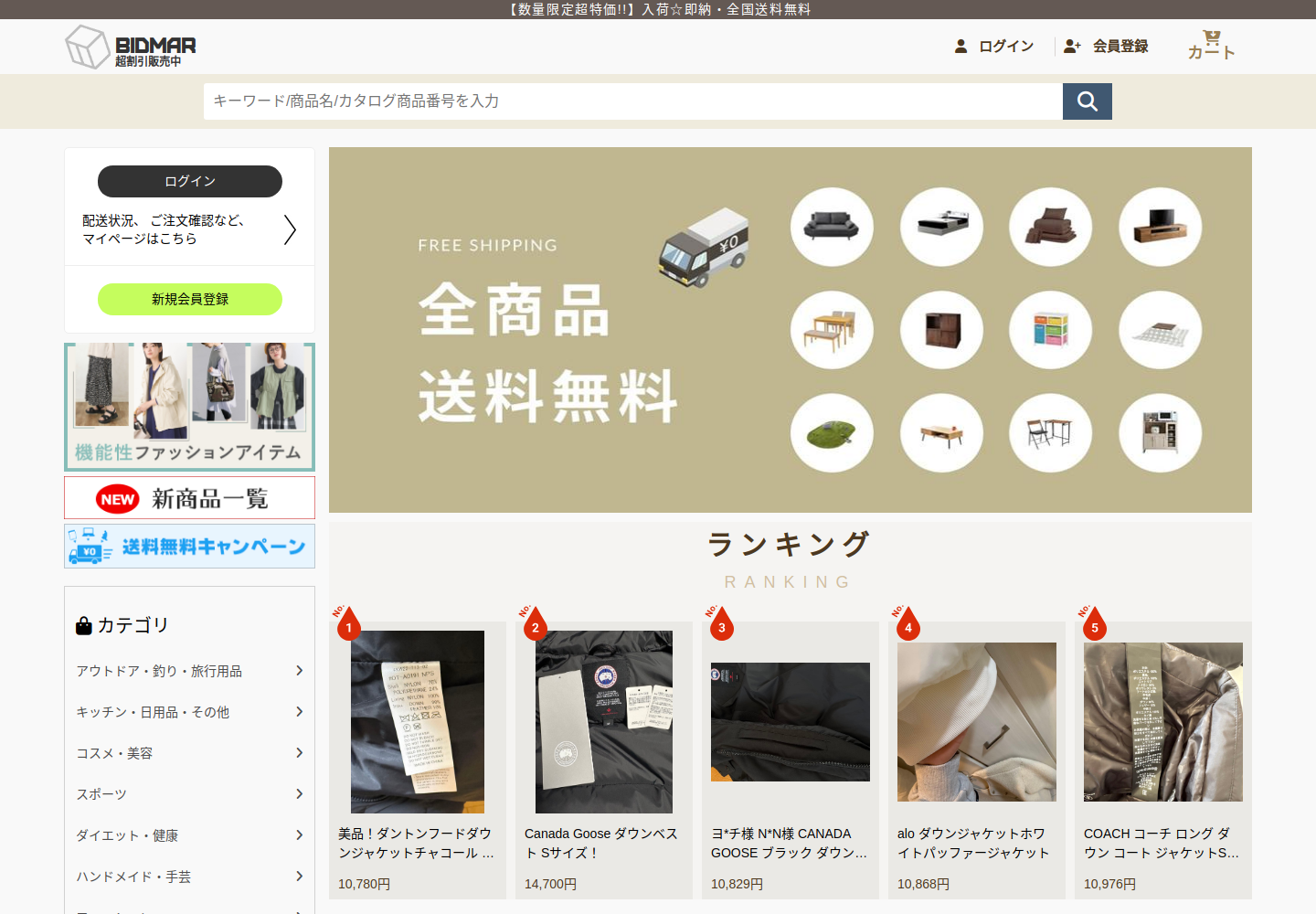Select the low coffee table circle icon

pyautogui.click(x=941, y=433)
